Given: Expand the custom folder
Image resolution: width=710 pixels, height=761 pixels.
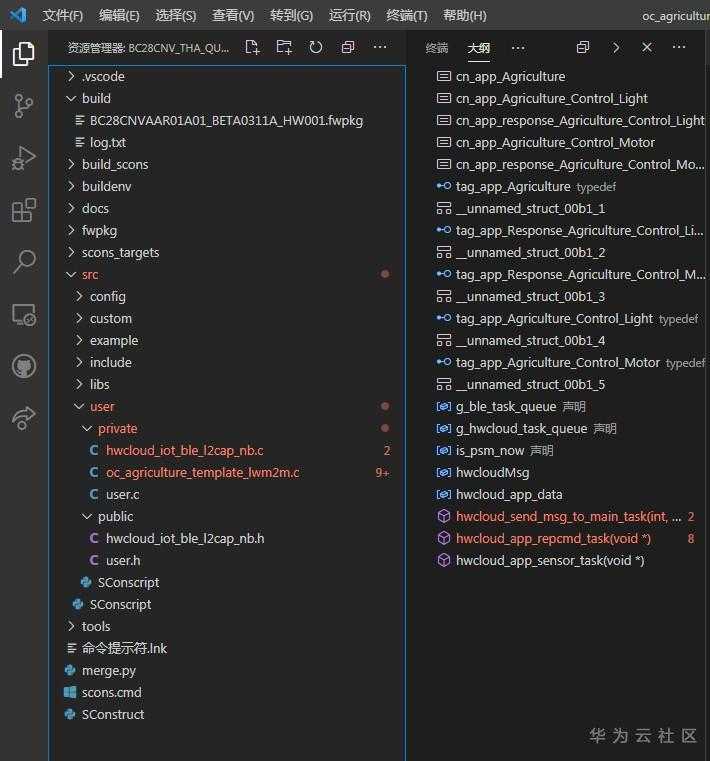Looking at the screenshot, I should 228,318.
